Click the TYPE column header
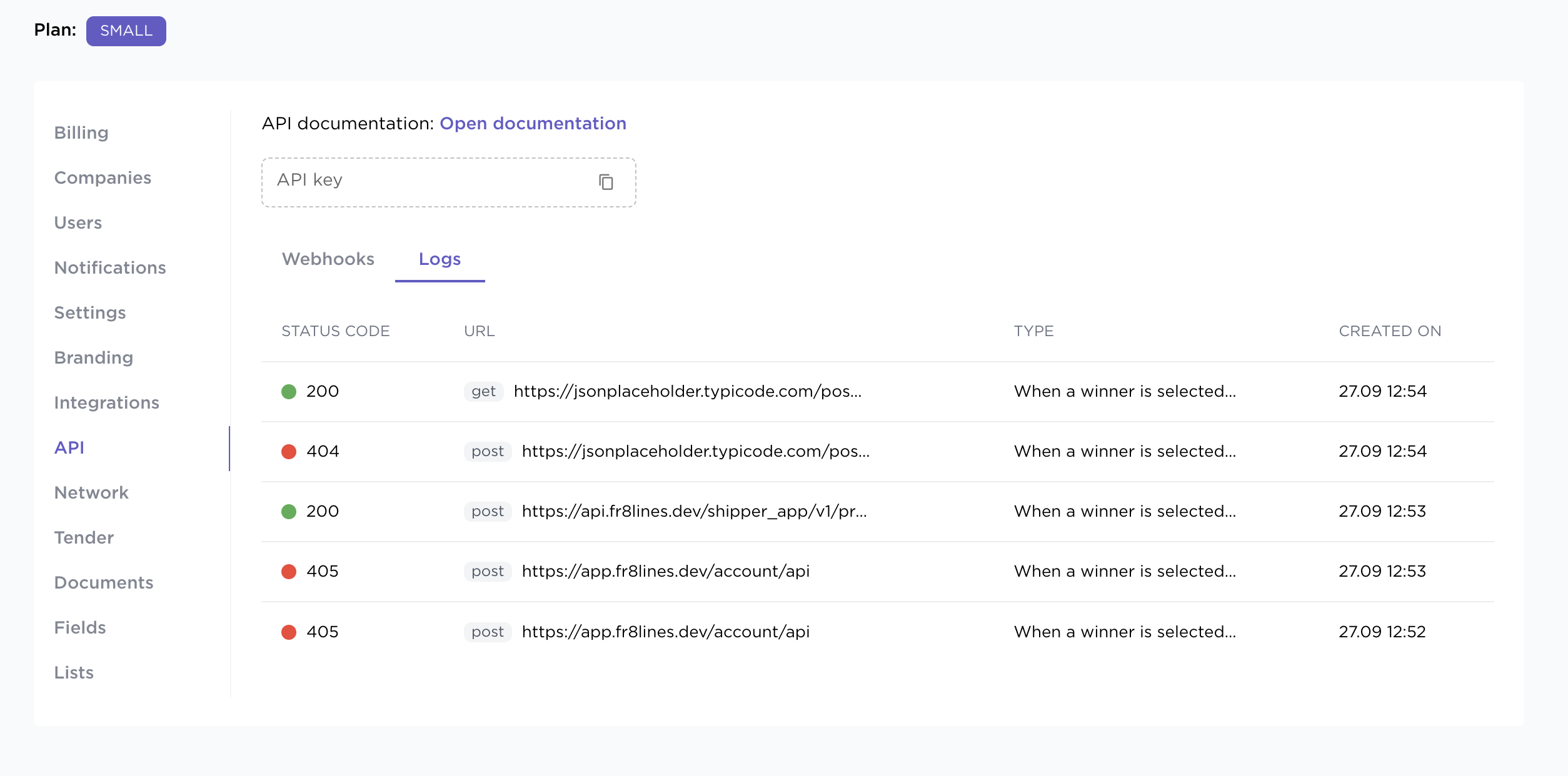Image resolution: width=1568 pixels, height=776 pixels. [1034, 331]
